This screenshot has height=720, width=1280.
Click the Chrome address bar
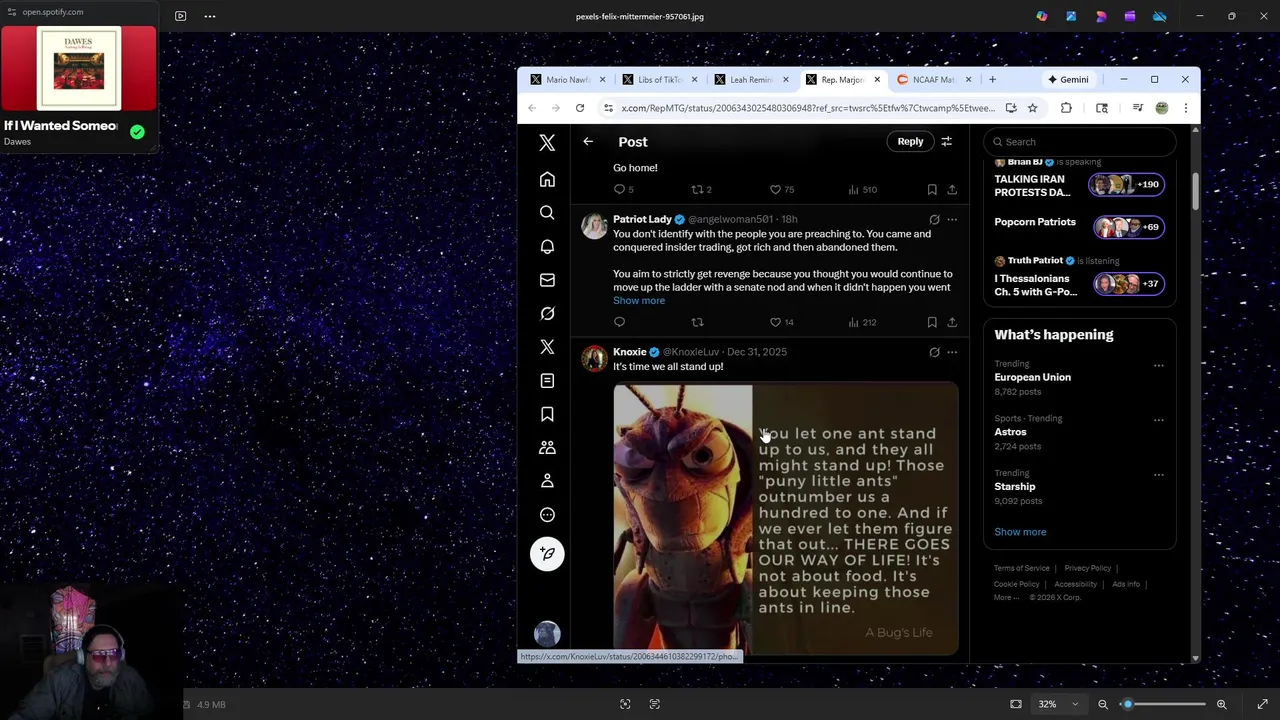point(808,108)
